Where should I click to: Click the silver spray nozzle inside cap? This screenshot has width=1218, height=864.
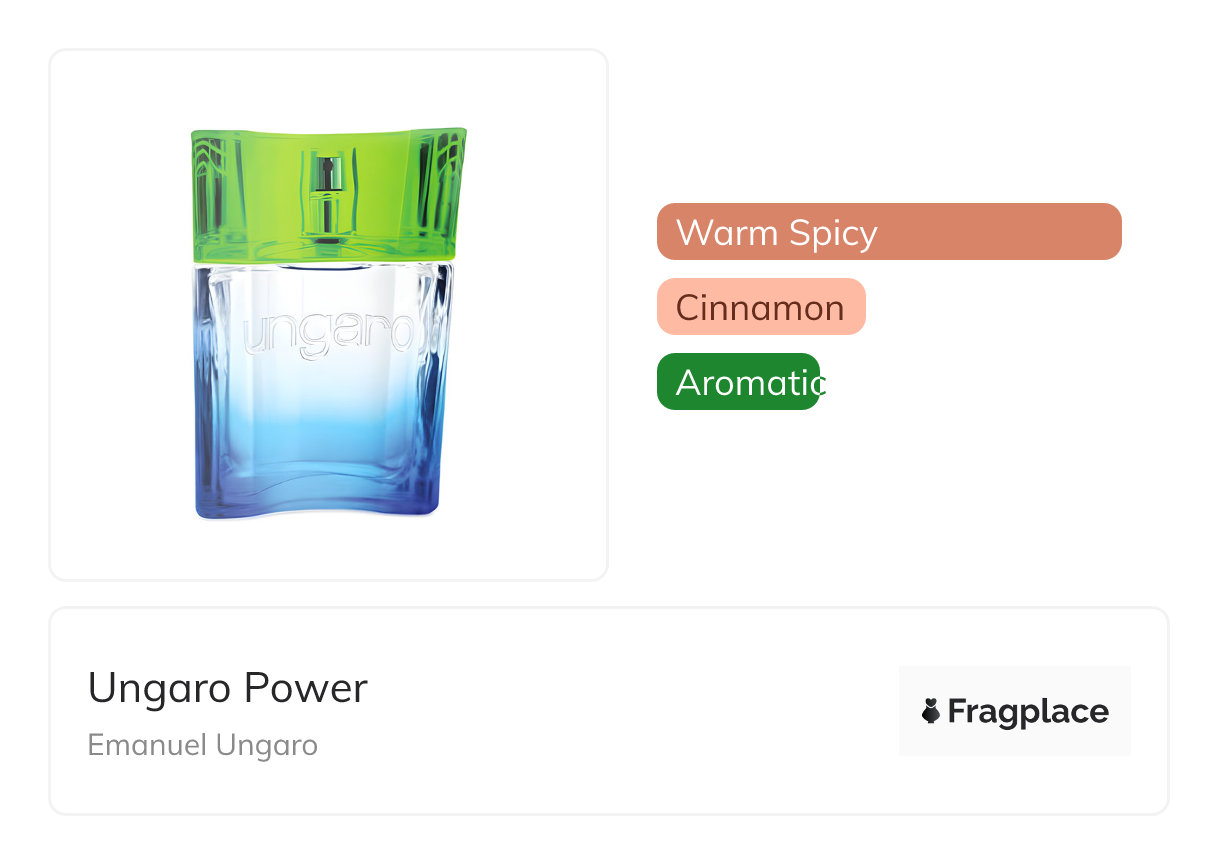[x=326, y=195]
